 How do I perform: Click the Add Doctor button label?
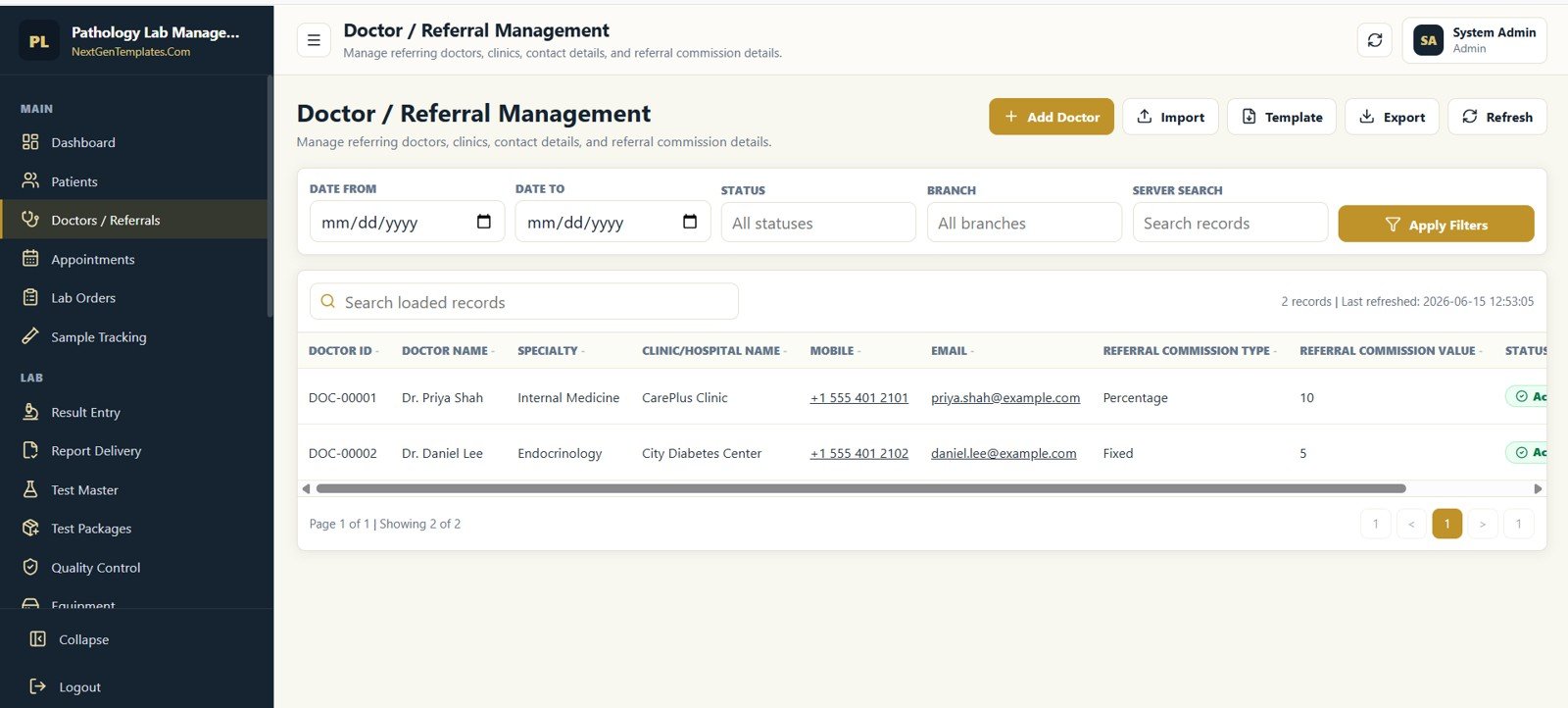tap(1063, 117)
